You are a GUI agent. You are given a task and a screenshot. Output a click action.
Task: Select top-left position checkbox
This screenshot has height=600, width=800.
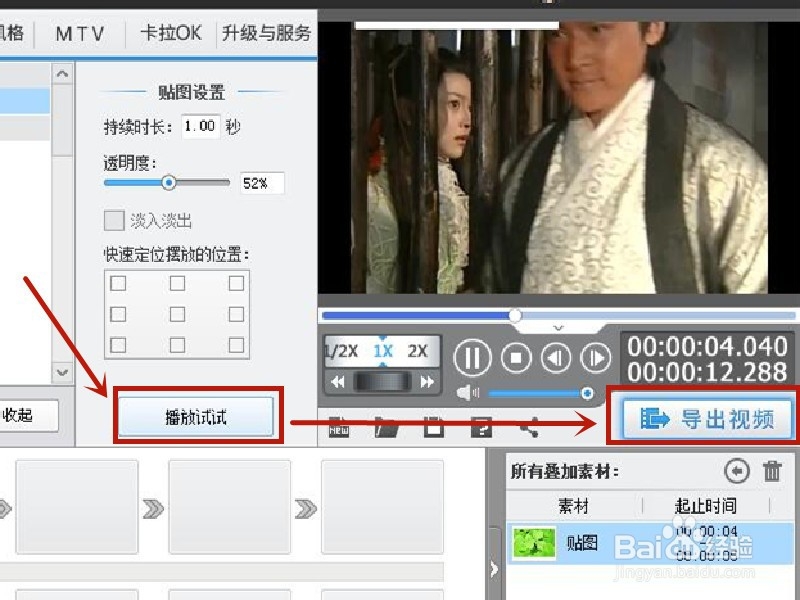coord(118,283)
